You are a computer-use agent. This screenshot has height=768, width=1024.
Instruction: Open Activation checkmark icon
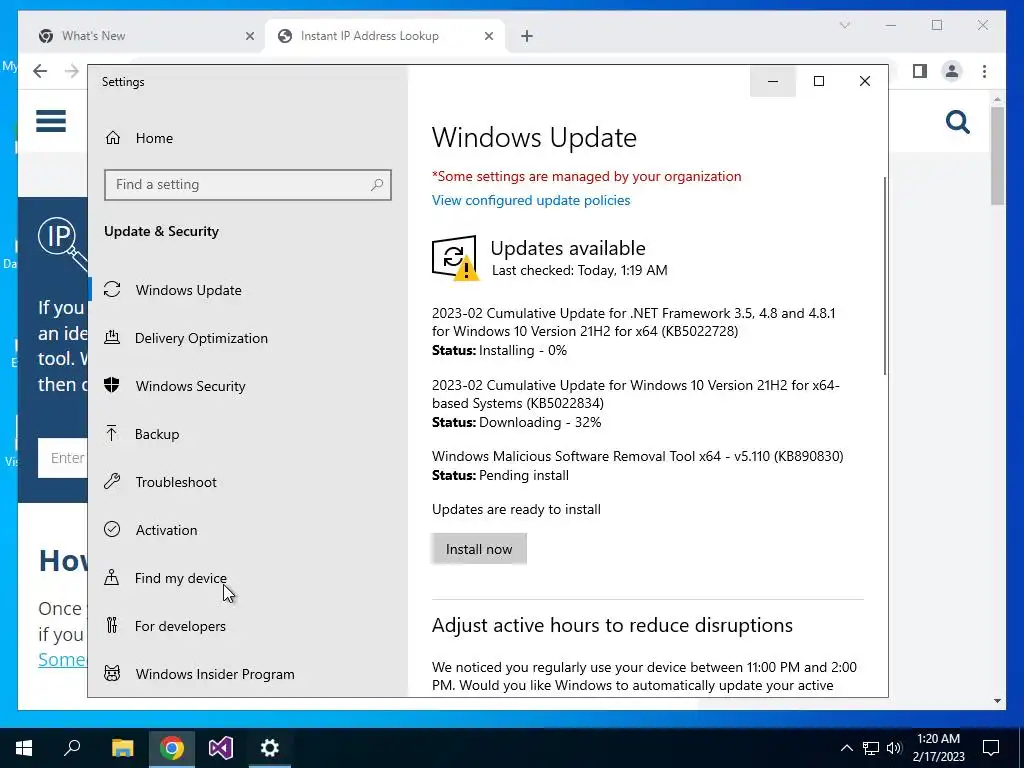pos(112,530)
